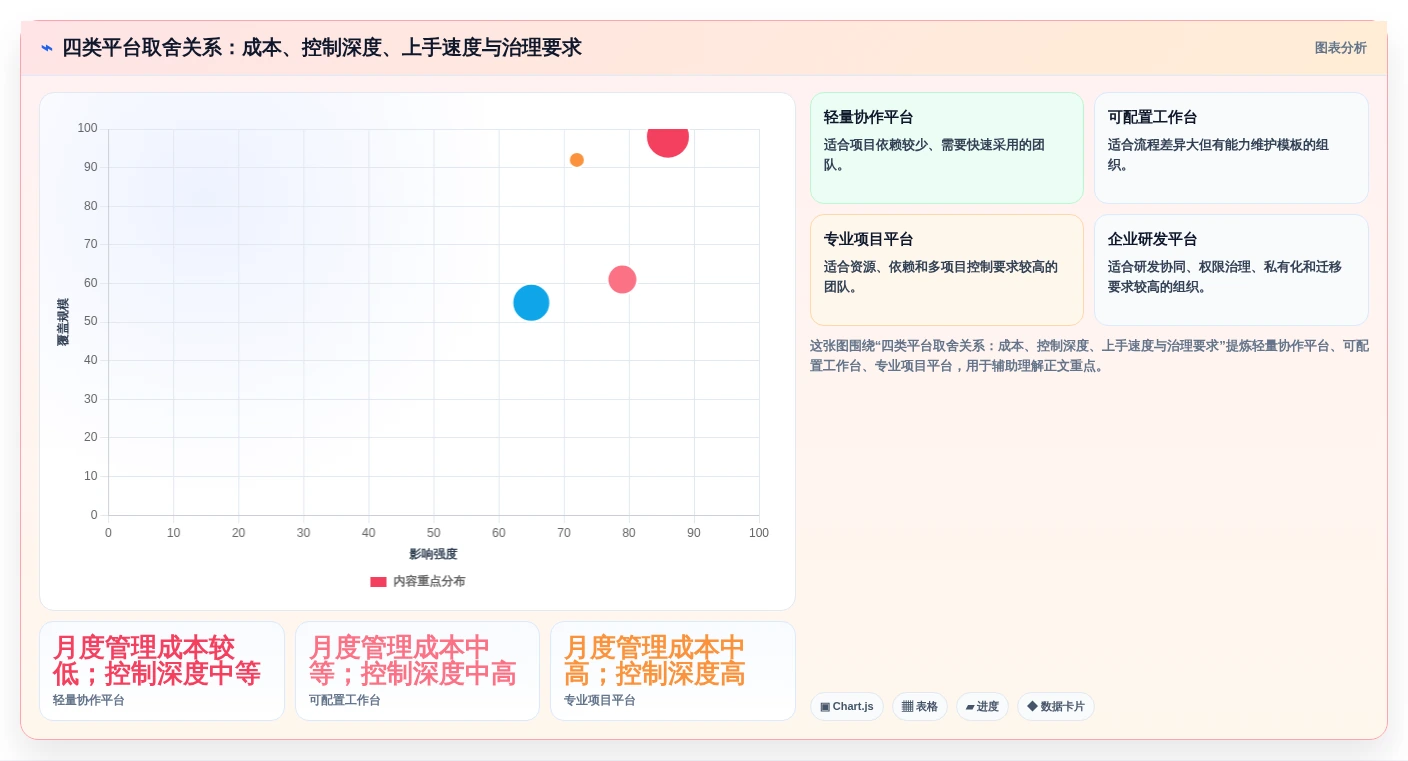Screen dimensions: 1408x761
Task: Click the summary paragraph starting 这张图围绕
Action: click(x=1089, y=356)
